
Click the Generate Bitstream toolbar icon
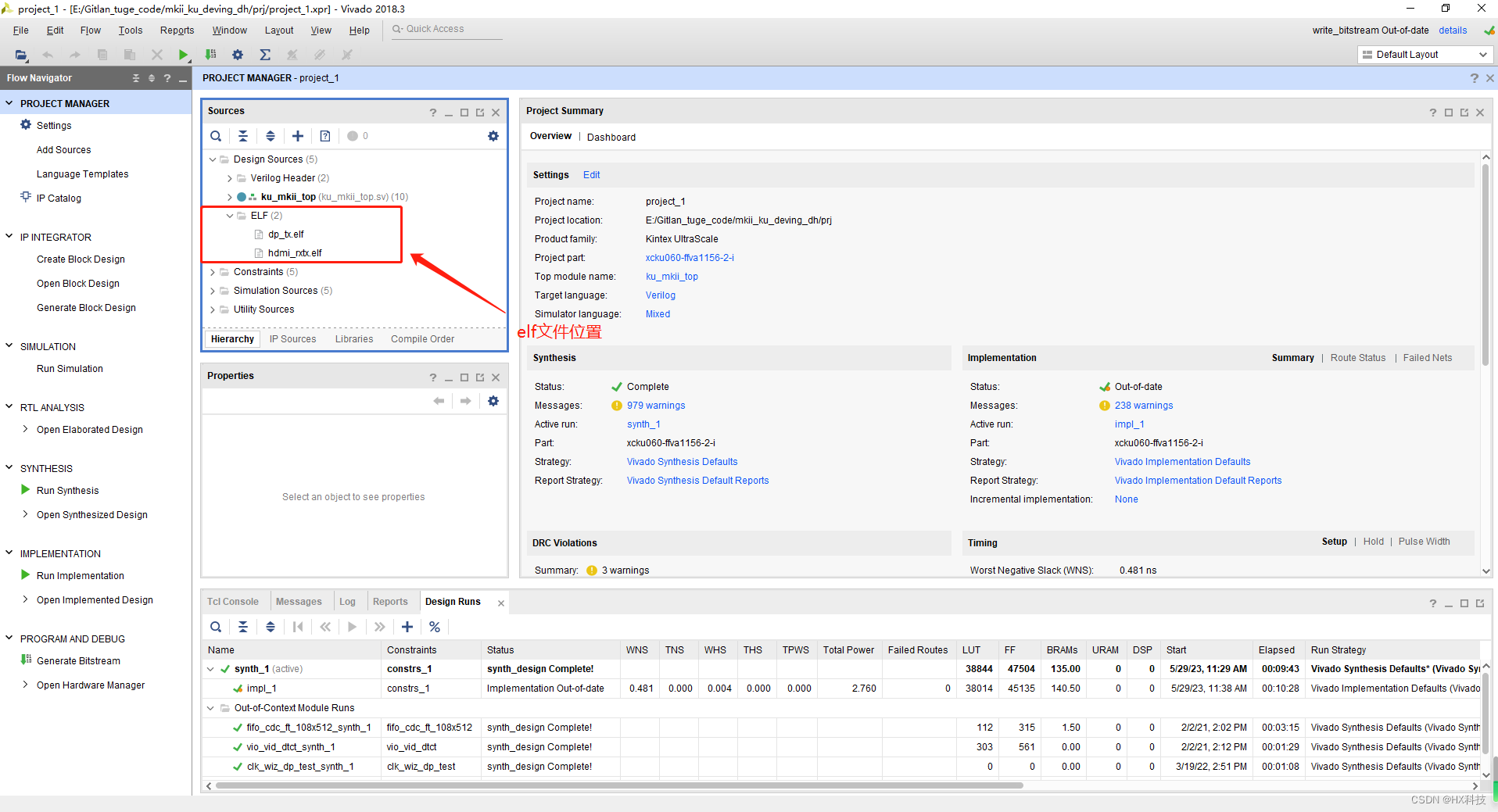pyautogui.click(x=210, y=55)
